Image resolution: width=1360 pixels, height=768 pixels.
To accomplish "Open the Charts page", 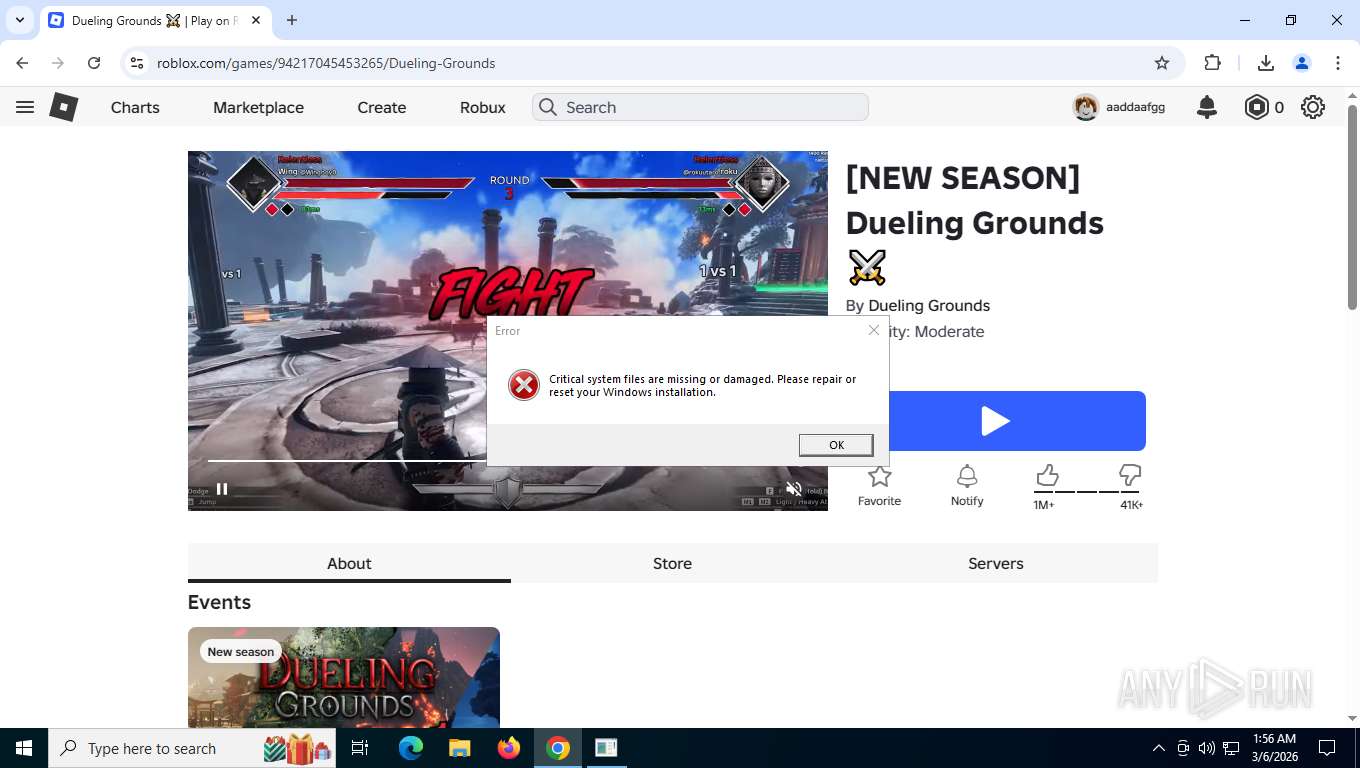I will pos(135,107).
